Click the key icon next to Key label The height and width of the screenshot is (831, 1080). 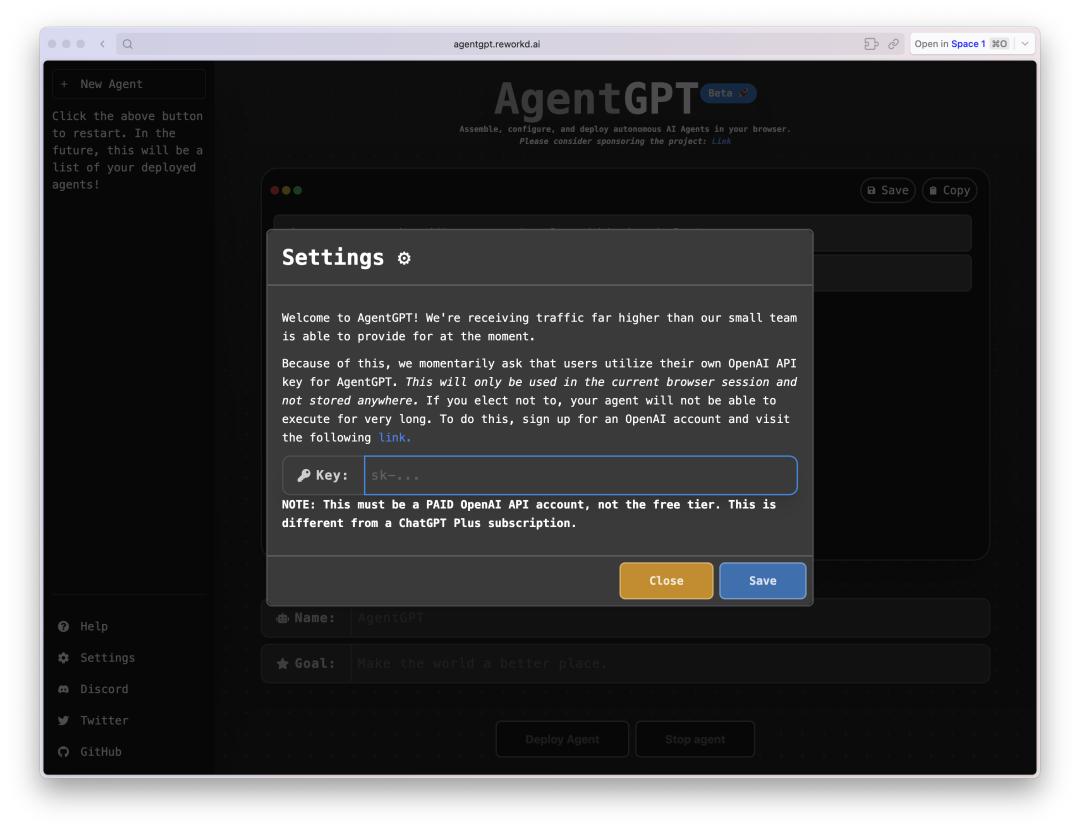pyautogui.click(x=304, y=475)
